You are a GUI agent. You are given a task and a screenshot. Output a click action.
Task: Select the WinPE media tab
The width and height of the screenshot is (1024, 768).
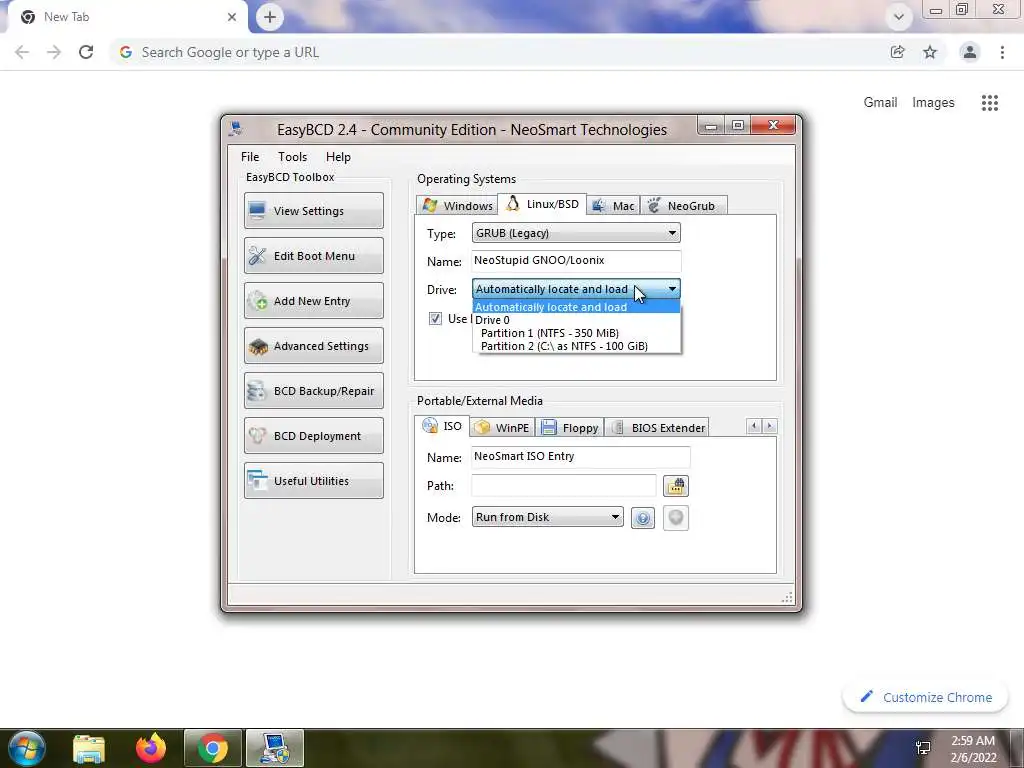(x=502, y=428)
